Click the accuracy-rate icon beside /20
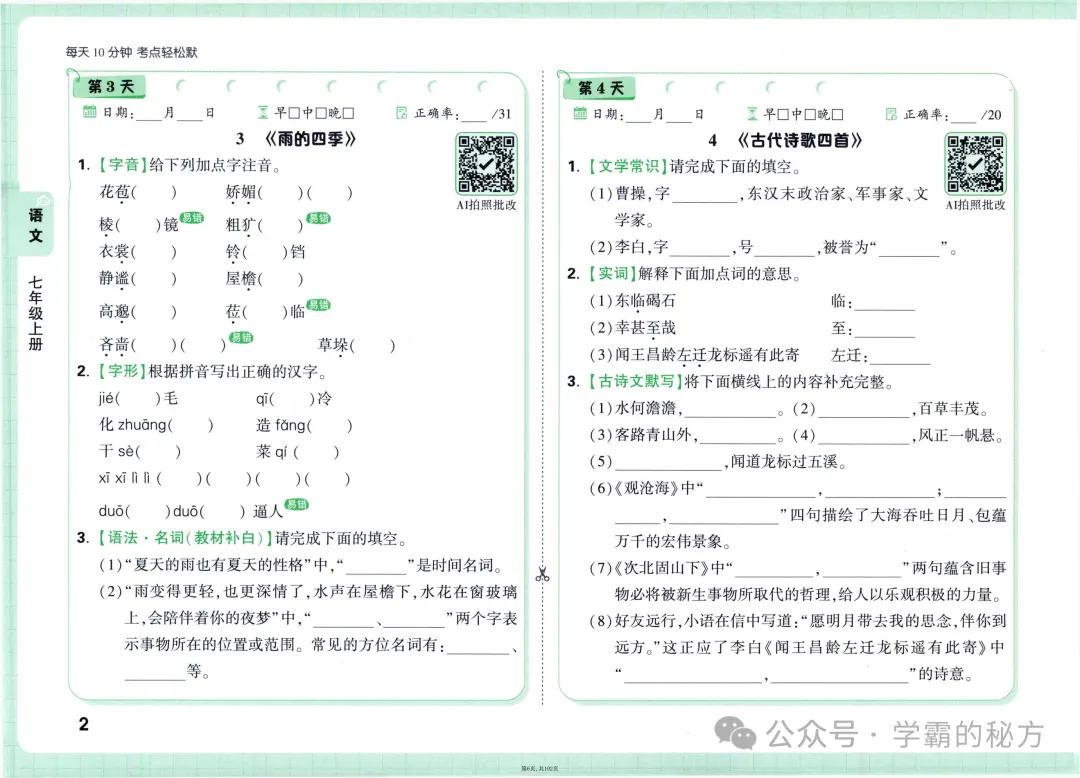This screenshot has height=778, width=1080. click(891, 114)
